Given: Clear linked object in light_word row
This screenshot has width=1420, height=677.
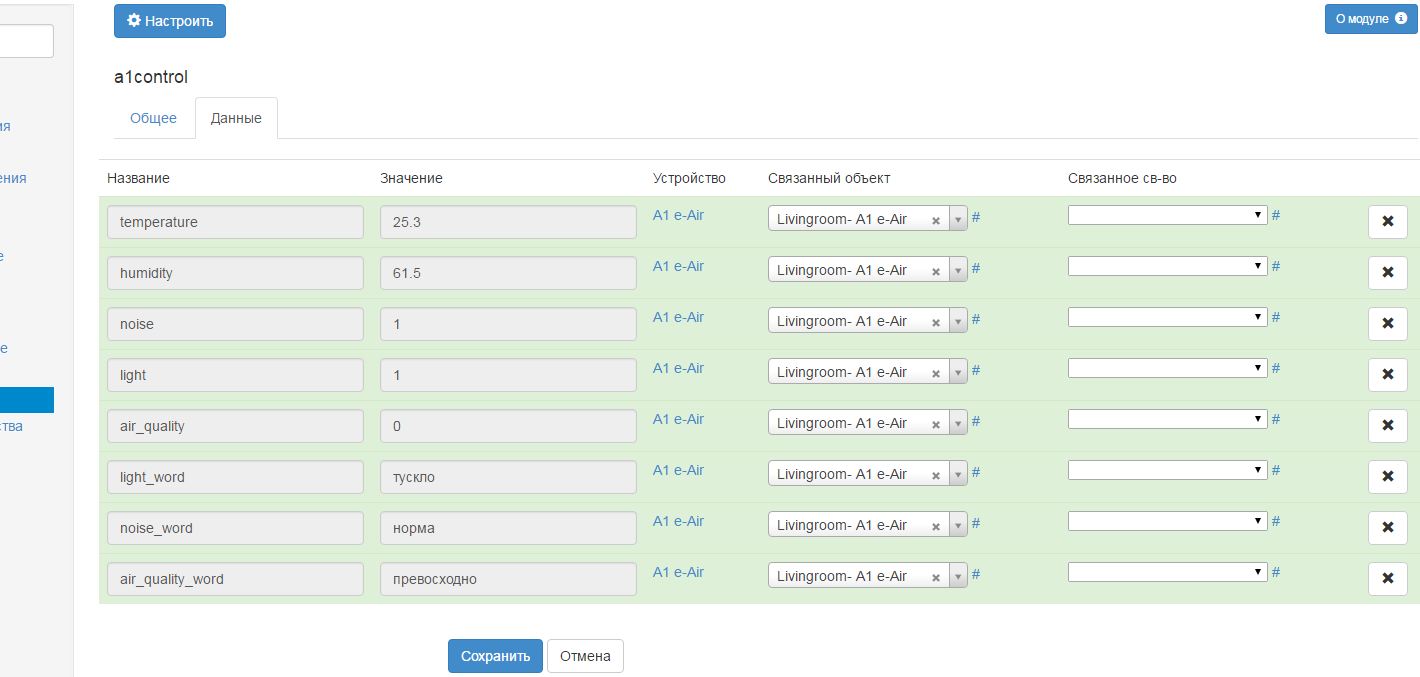Looking at the screenshot, I should click(x=936, y=476).
